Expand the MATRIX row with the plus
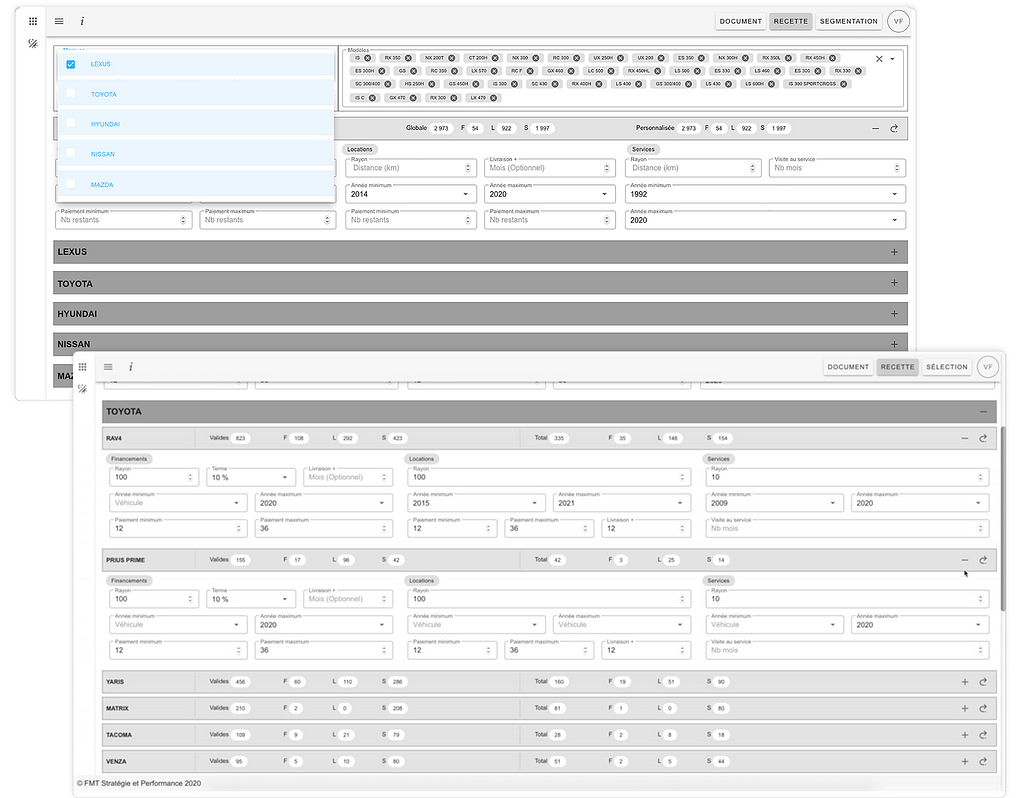The image size is (1023, 798). pyautogui.click(x=964, y=709)
